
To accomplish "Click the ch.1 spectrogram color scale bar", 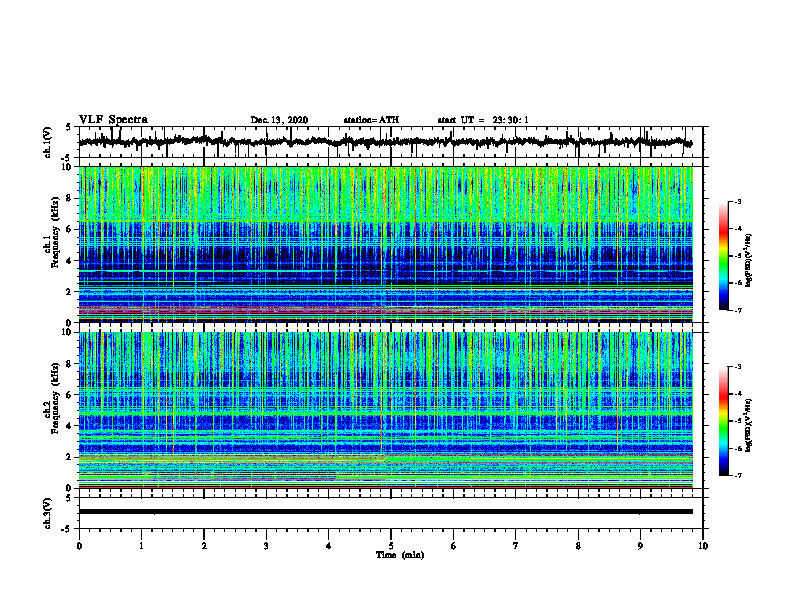I will click(x=723, y=256).
